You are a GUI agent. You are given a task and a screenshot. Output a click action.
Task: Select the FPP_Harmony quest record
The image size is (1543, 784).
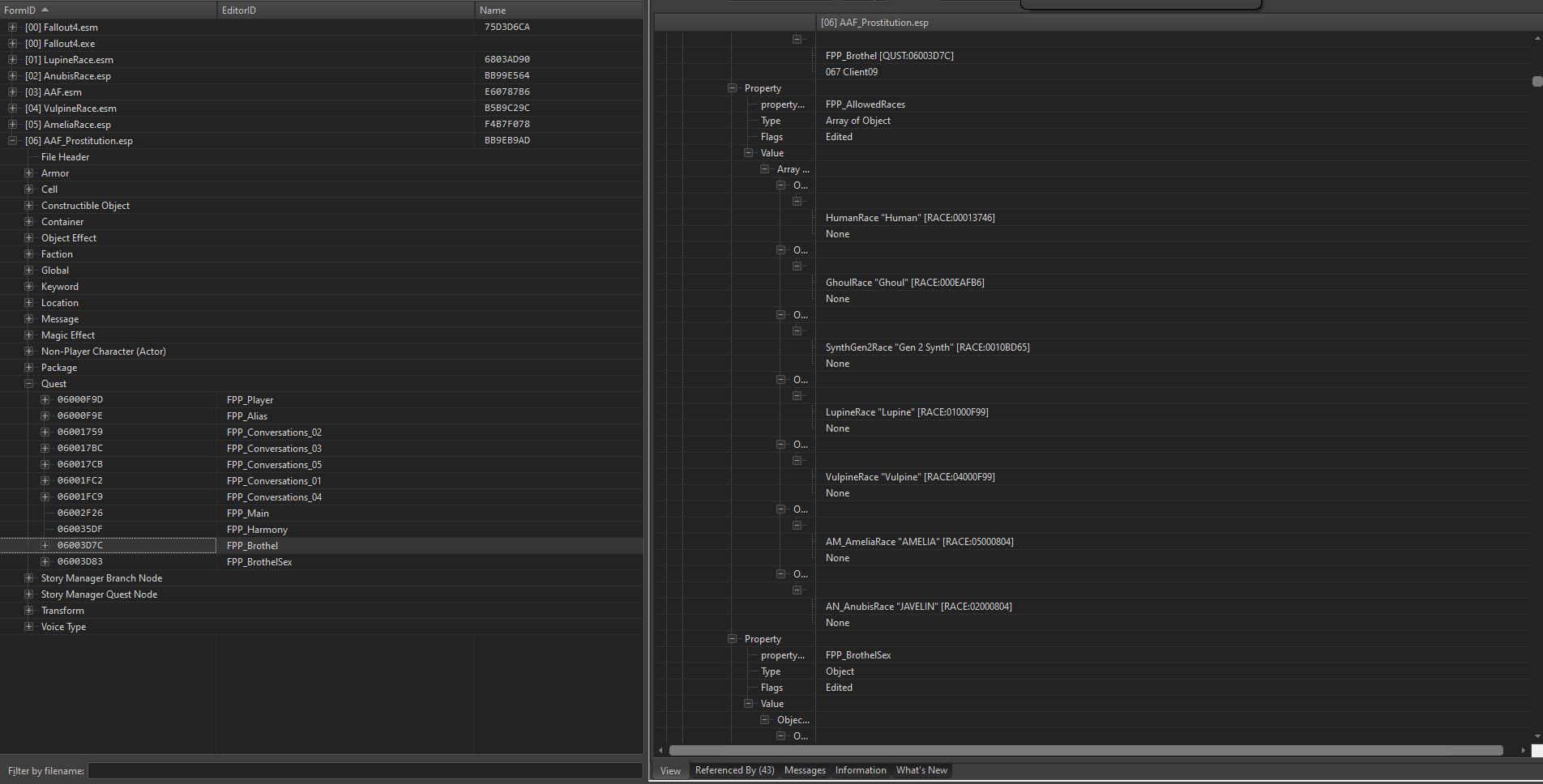(257, 530)
